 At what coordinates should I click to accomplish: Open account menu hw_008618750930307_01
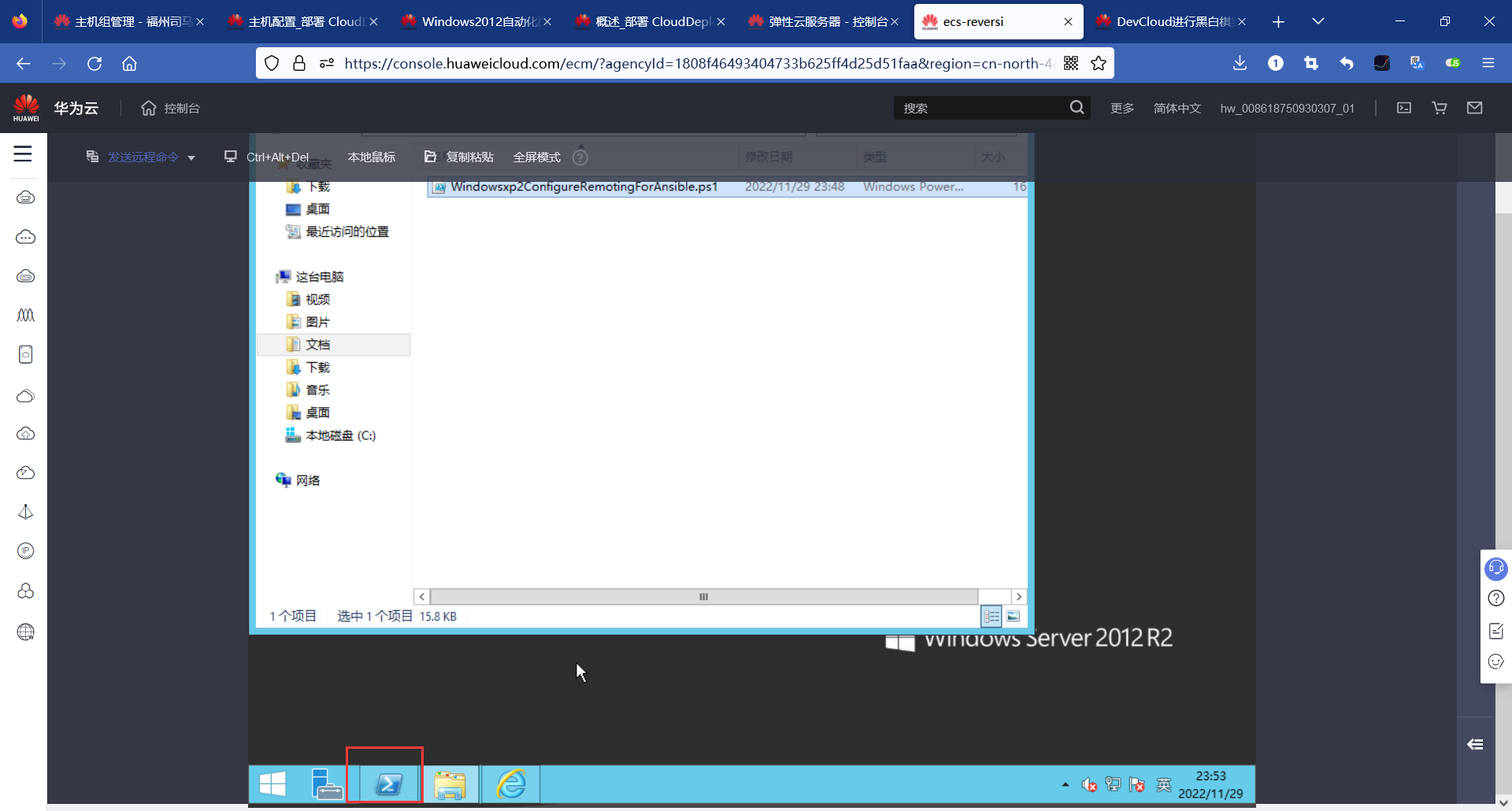click(x=1288, y=108)
